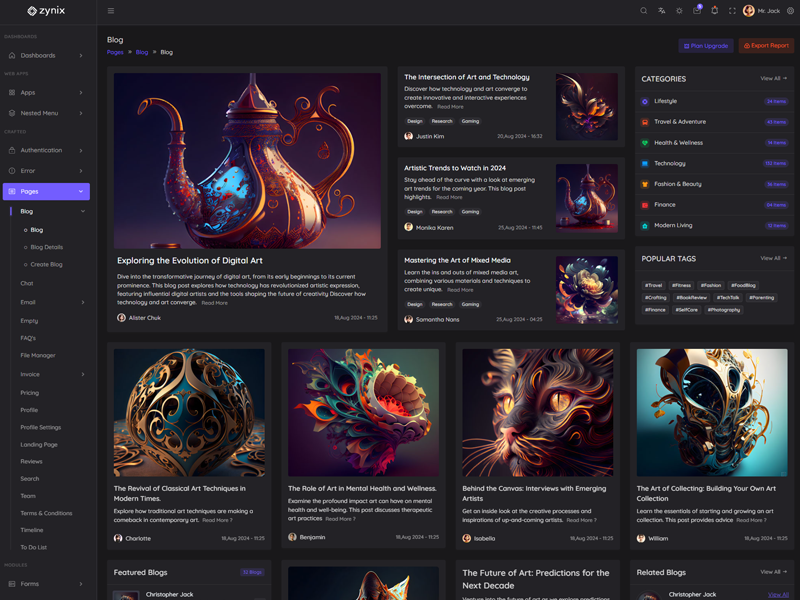Click View All in Categories panel

pyautogui.click(x=773, y=78)
